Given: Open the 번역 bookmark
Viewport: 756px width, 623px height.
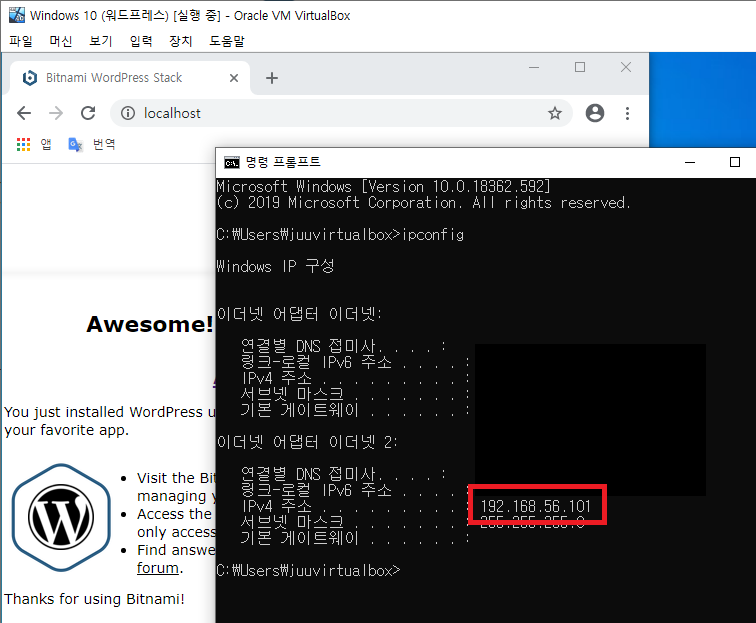Looking at the screenshot, I should (92, 144).
